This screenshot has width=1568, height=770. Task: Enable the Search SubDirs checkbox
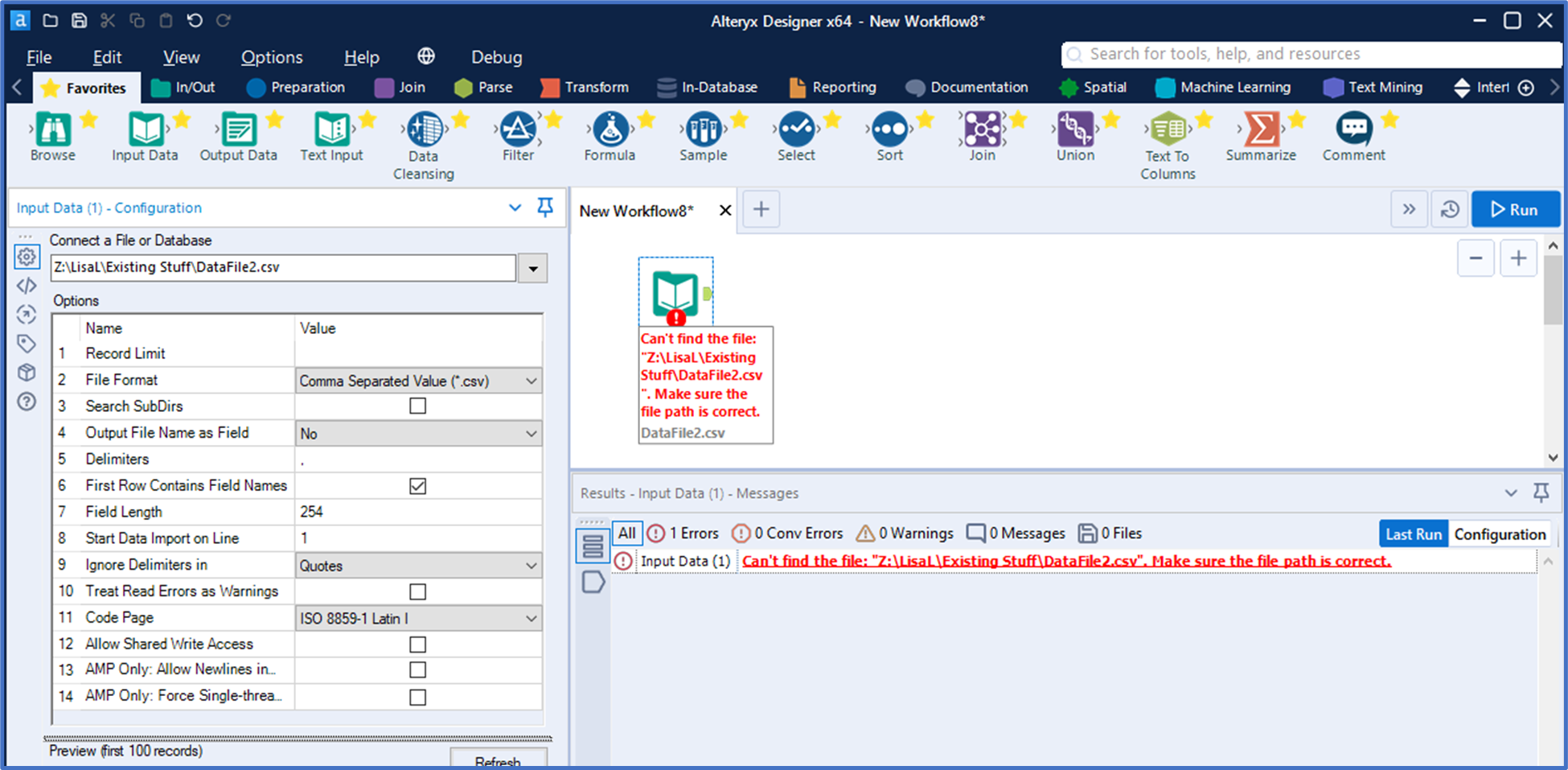pos(417,406)
